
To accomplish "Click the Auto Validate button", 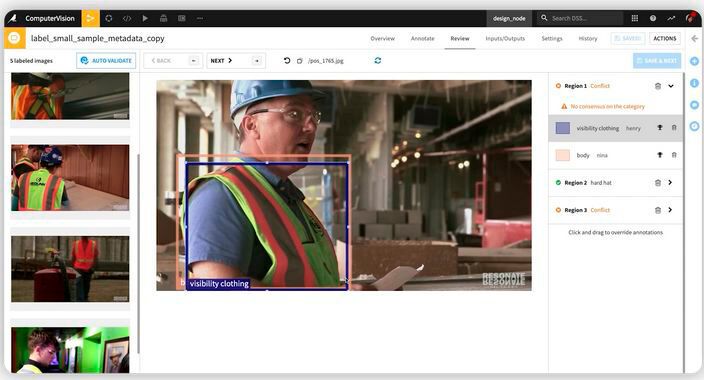I will (106, 61).
